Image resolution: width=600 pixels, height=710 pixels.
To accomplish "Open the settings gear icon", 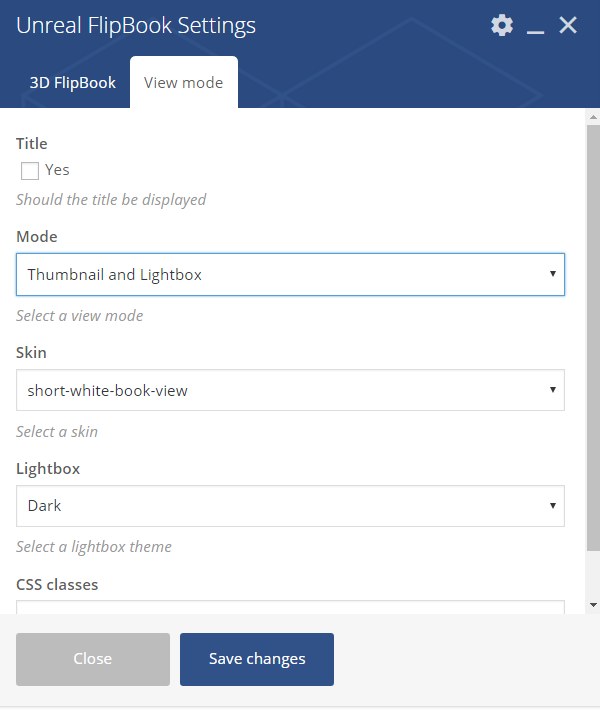I will point(502,25).
